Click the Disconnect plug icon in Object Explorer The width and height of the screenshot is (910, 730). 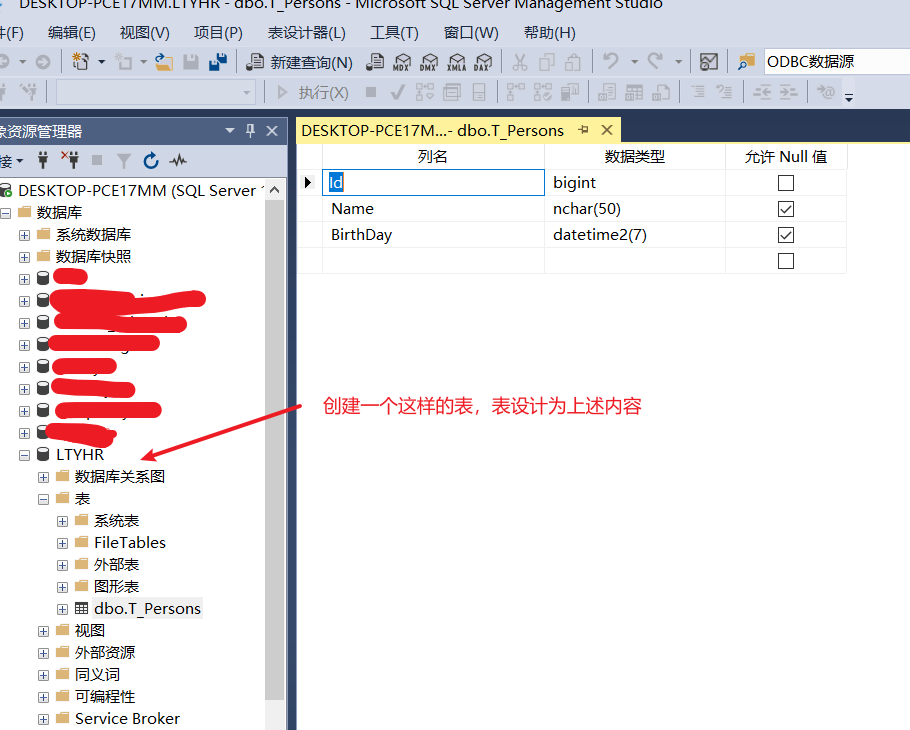(x=70, y=160)
